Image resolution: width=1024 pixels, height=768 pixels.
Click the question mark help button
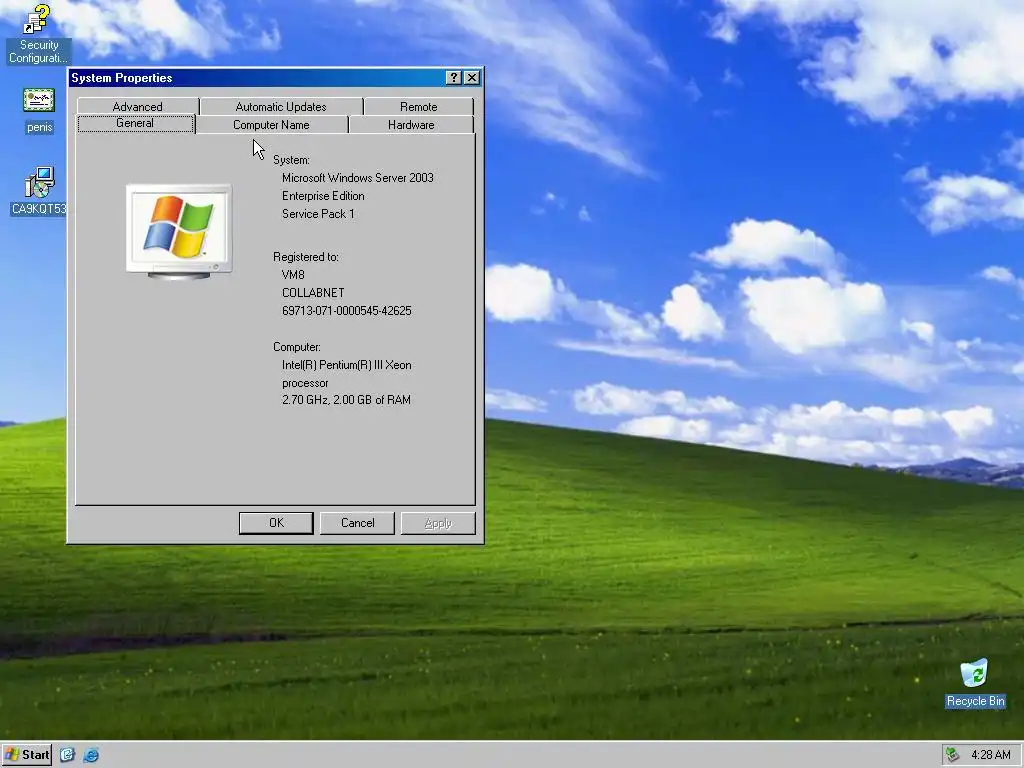tap(453, 78)
